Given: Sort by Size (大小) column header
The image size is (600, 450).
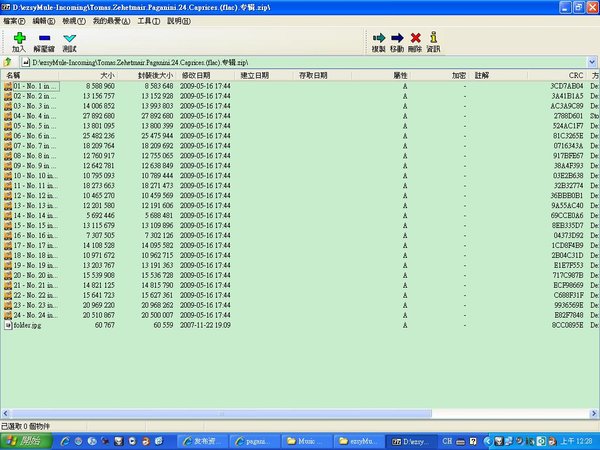Looking at the screenshot, I should pos(88,75).
